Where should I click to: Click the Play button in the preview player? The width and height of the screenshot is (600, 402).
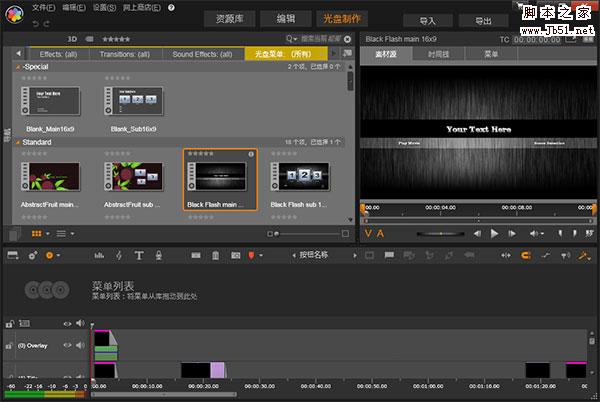pos(494,233)
